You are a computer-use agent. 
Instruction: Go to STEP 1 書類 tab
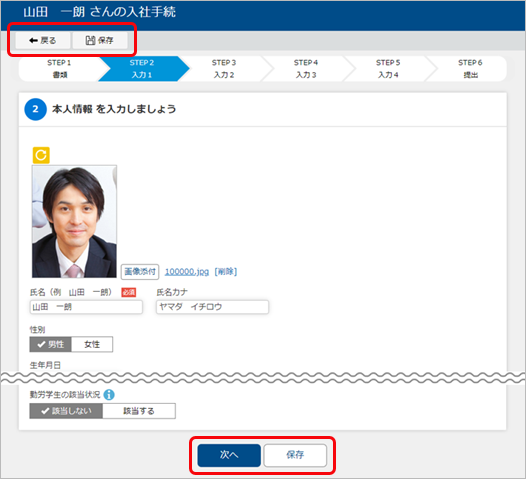point(59,69)
